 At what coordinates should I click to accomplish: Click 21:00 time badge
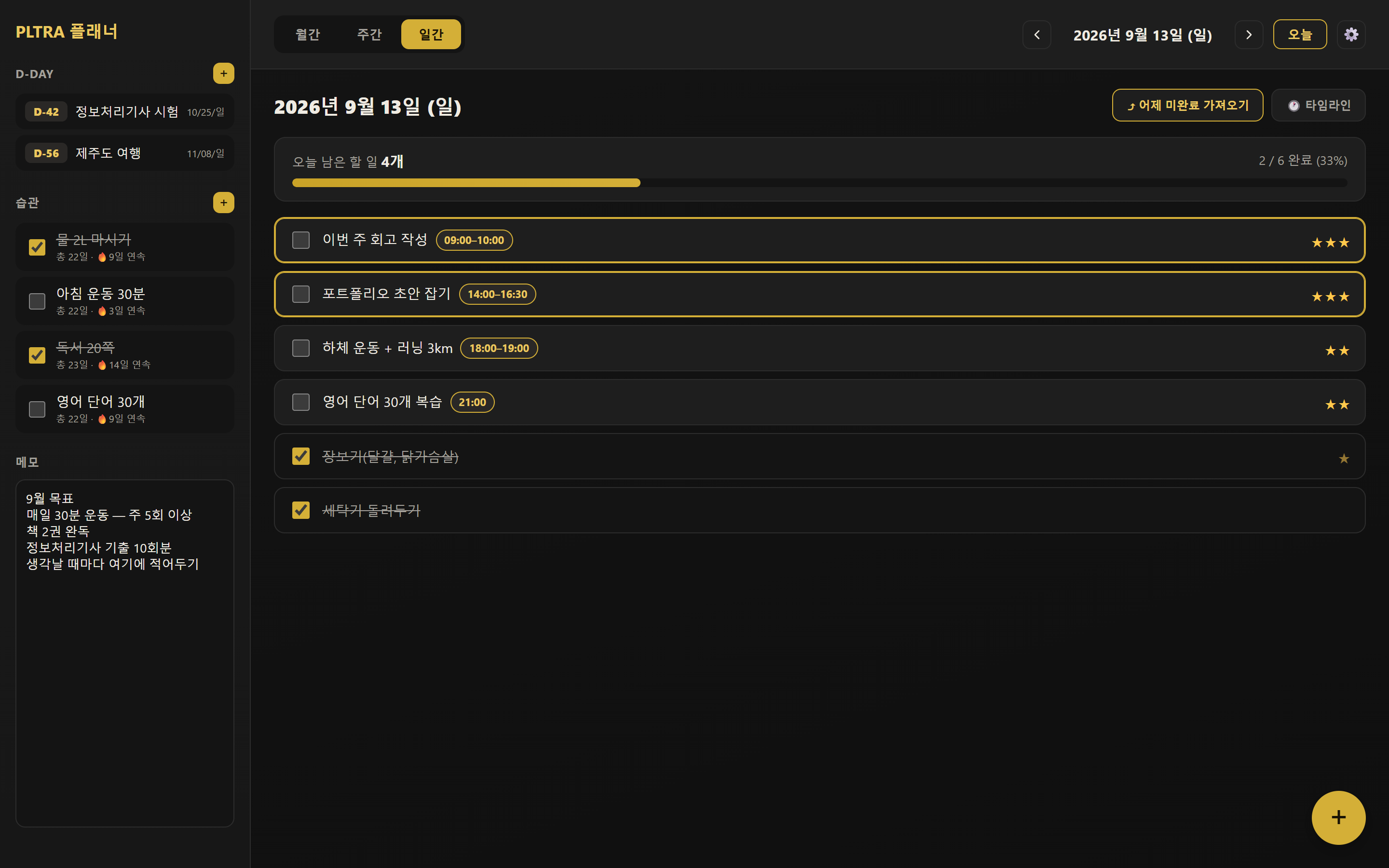click(x=472, y=402)
